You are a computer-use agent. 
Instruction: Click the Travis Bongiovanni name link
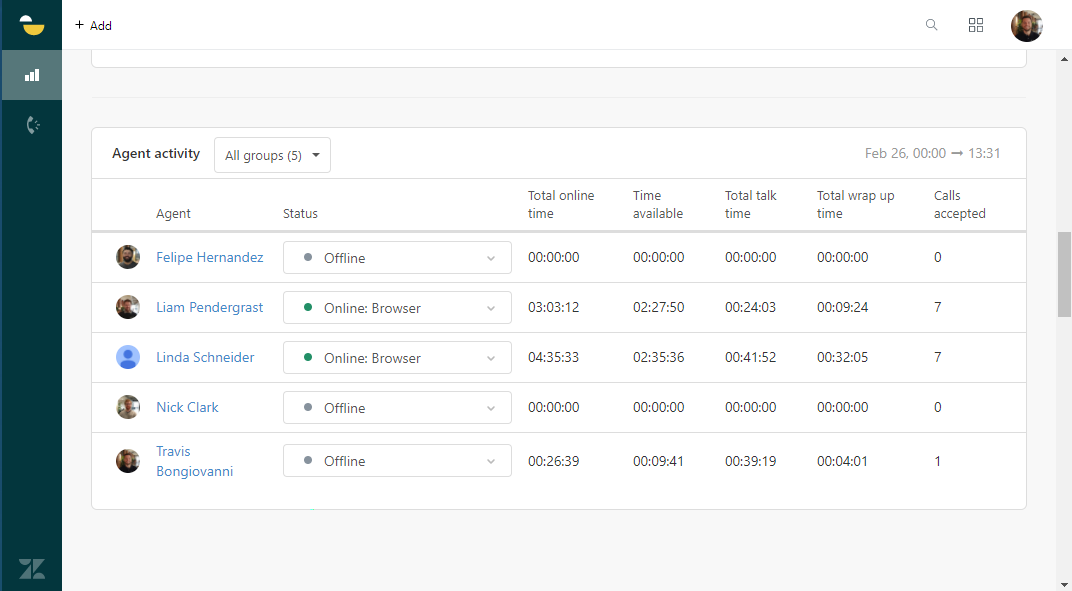coord(194,461)
